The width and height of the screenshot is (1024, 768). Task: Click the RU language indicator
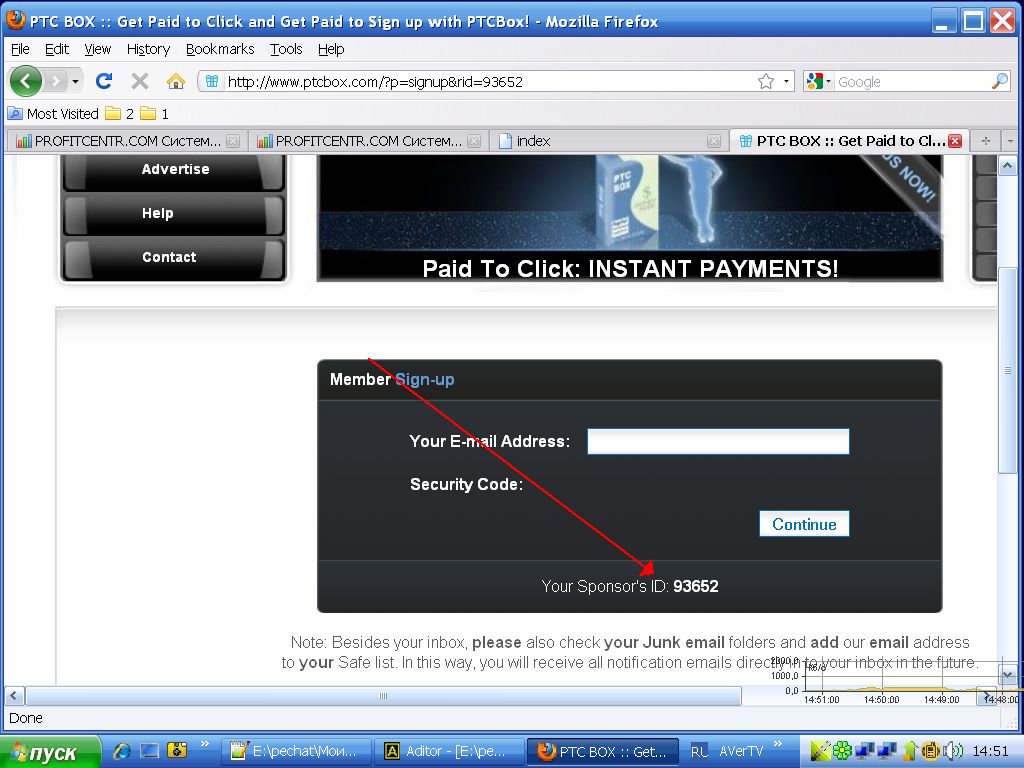pyautogui.click(x=699, y=752)
